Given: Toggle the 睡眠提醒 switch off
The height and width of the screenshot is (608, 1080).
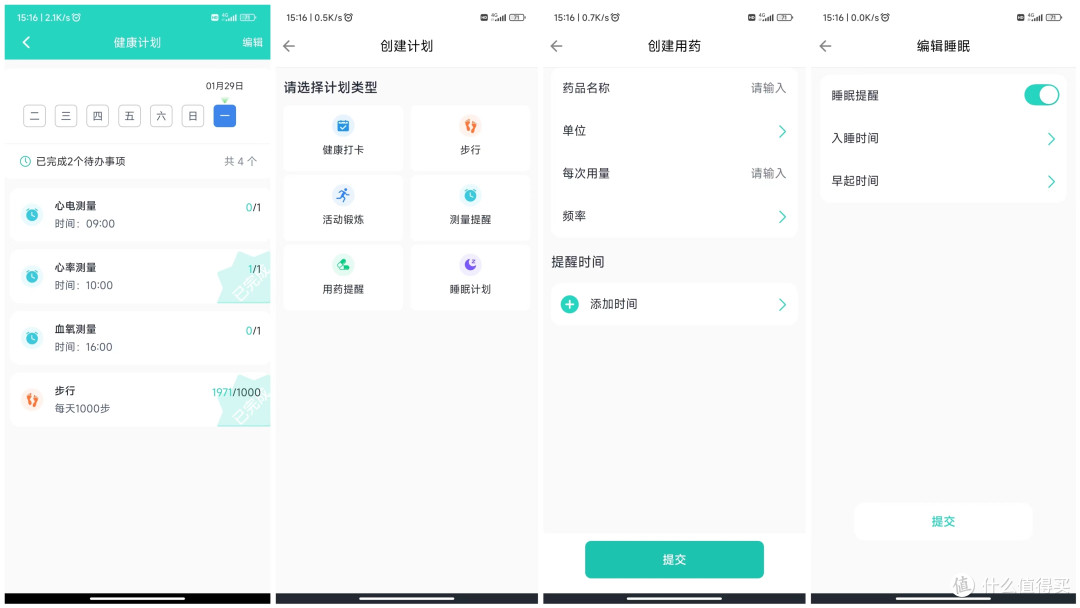Looking at the screenshot, I should click(1041, 95).
